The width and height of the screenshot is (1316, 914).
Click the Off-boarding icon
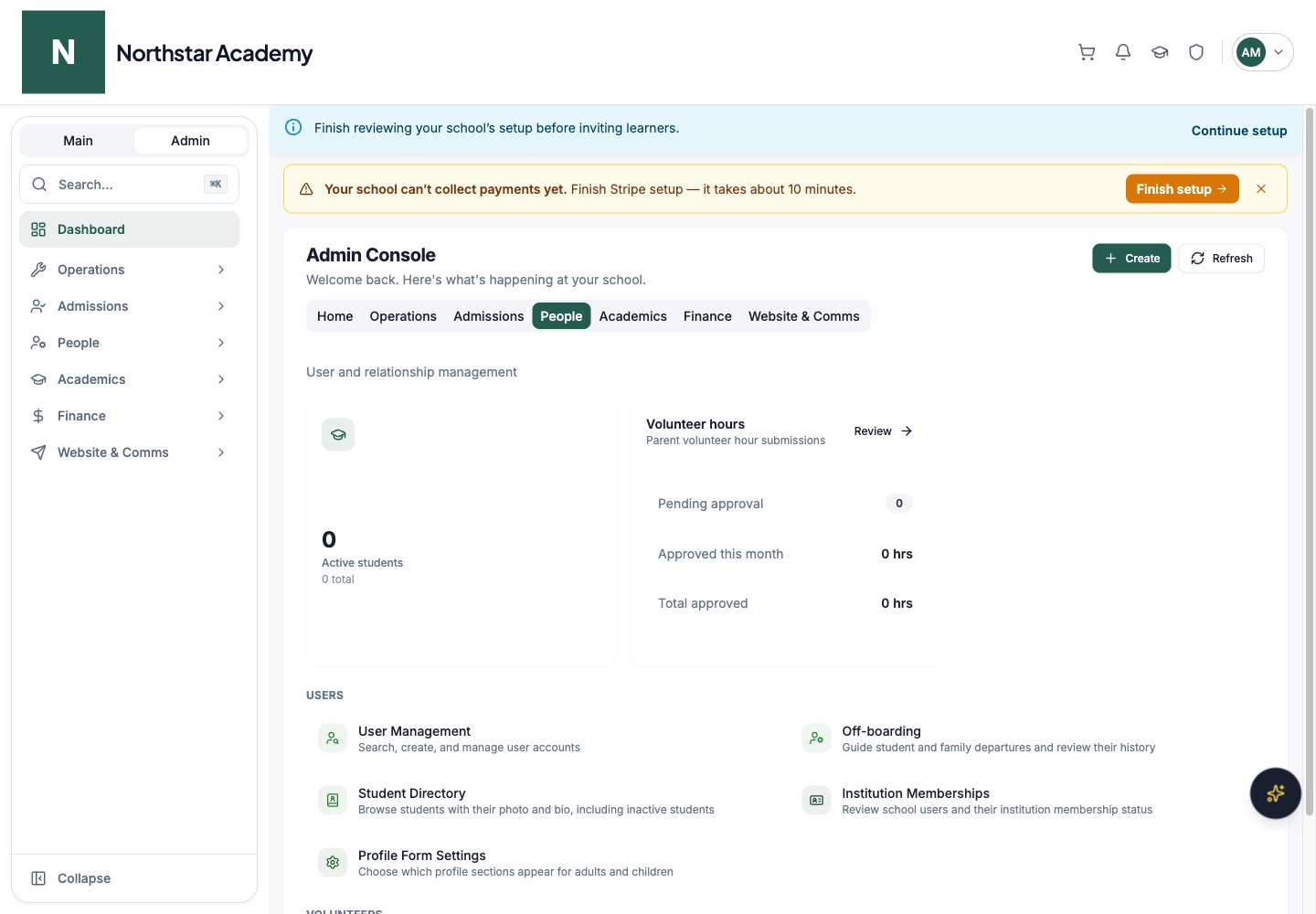816,739
